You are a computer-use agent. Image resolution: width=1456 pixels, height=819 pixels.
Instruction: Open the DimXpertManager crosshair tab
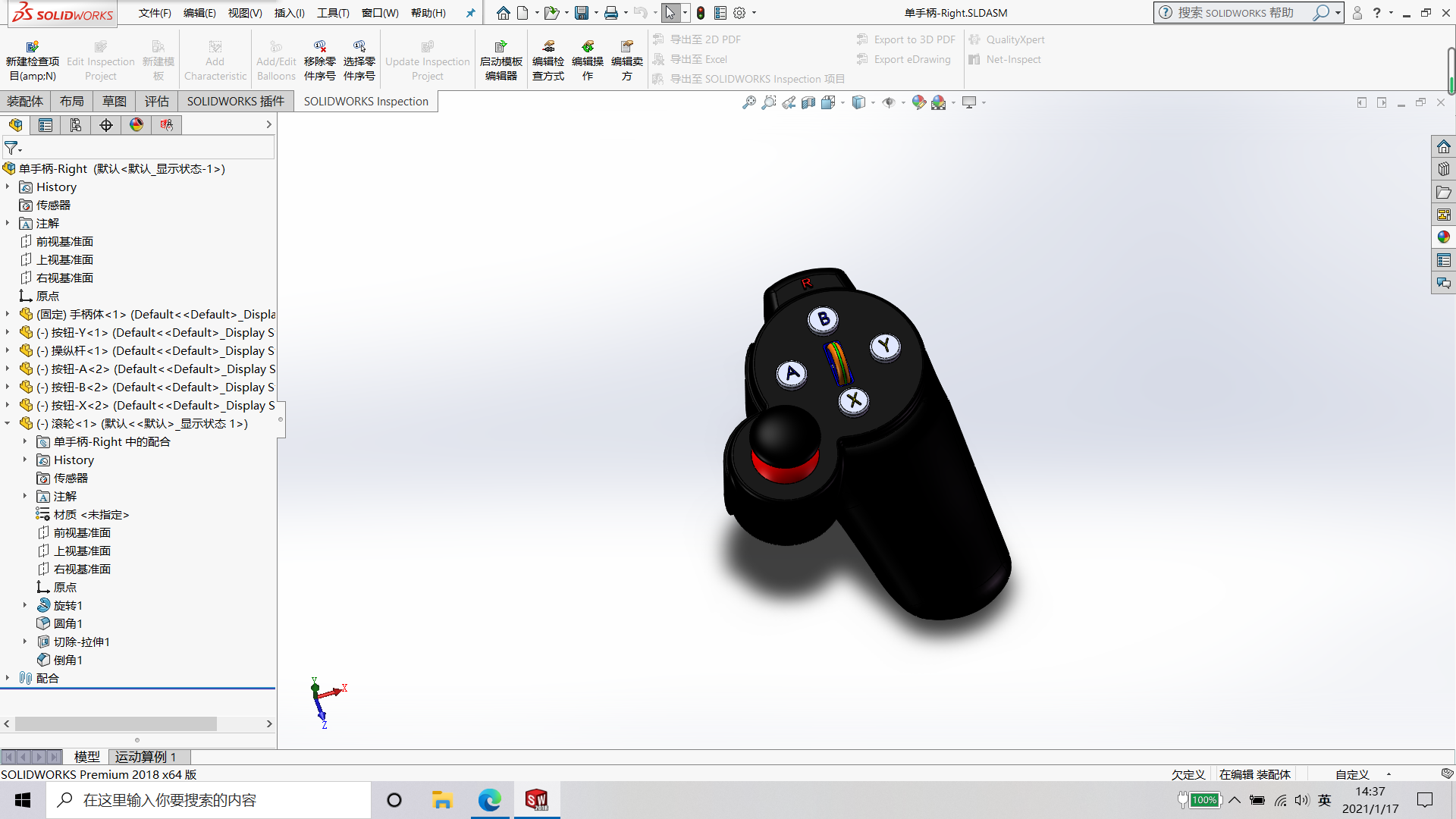106,125
